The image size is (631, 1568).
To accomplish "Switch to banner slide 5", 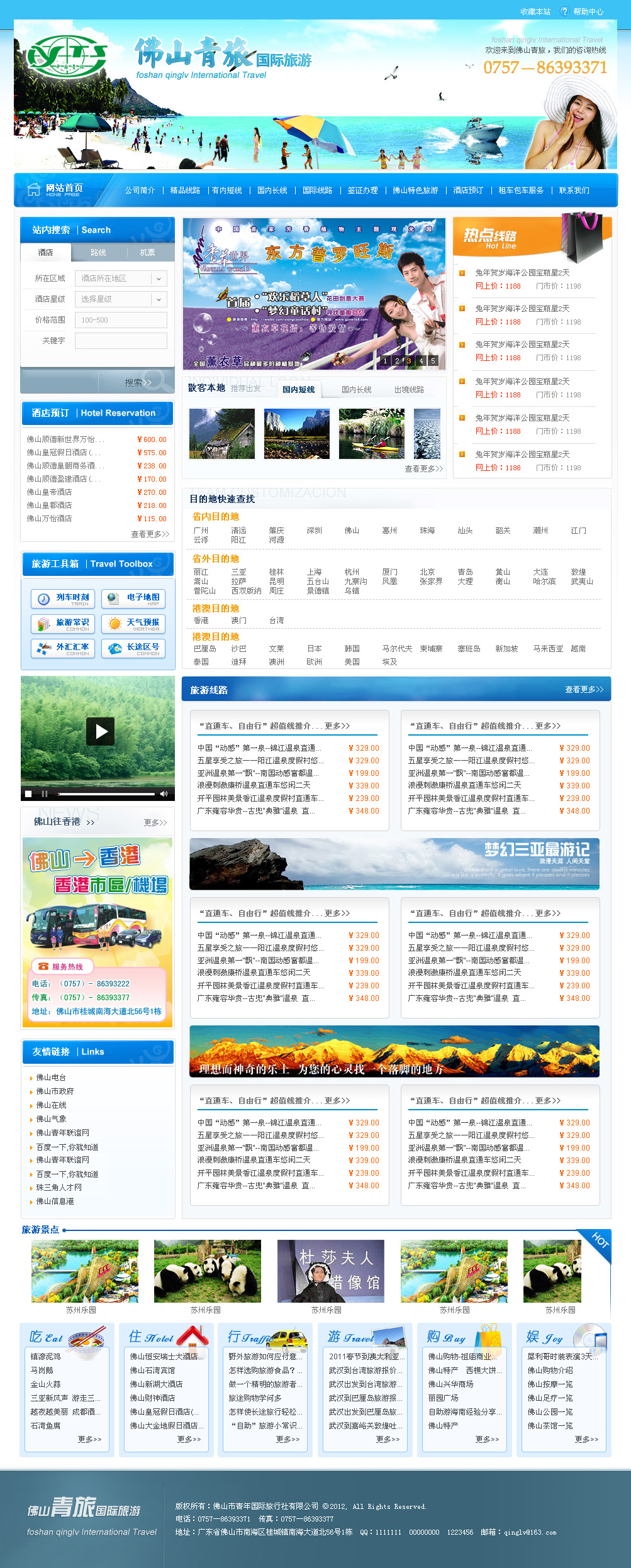I will [433, 361].
